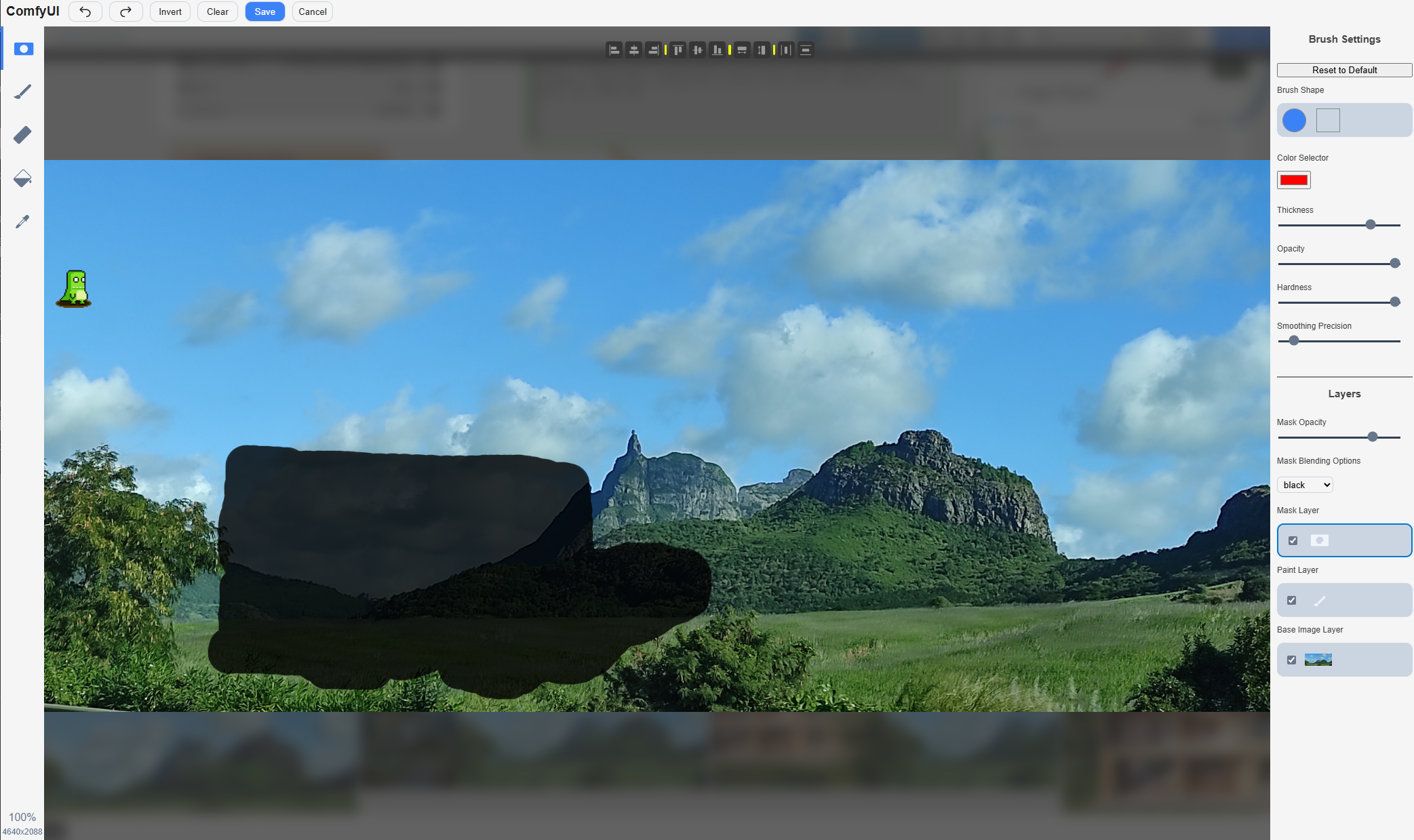
Task: Select the paint bucket fill tool
Action: point(23,178)
